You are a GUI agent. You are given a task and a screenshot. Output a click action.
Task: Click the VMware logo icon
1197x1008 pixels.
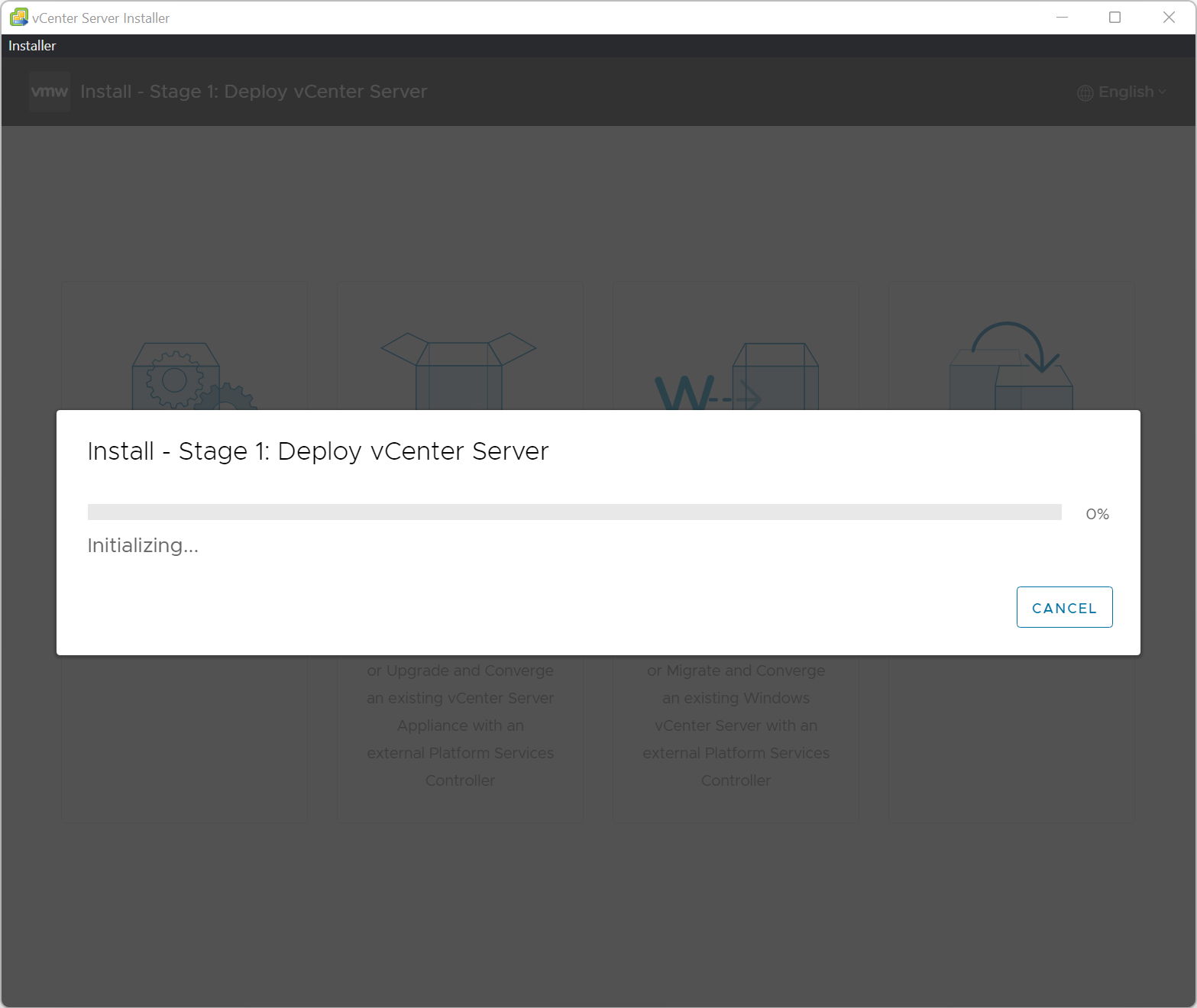tap(49, 91)
